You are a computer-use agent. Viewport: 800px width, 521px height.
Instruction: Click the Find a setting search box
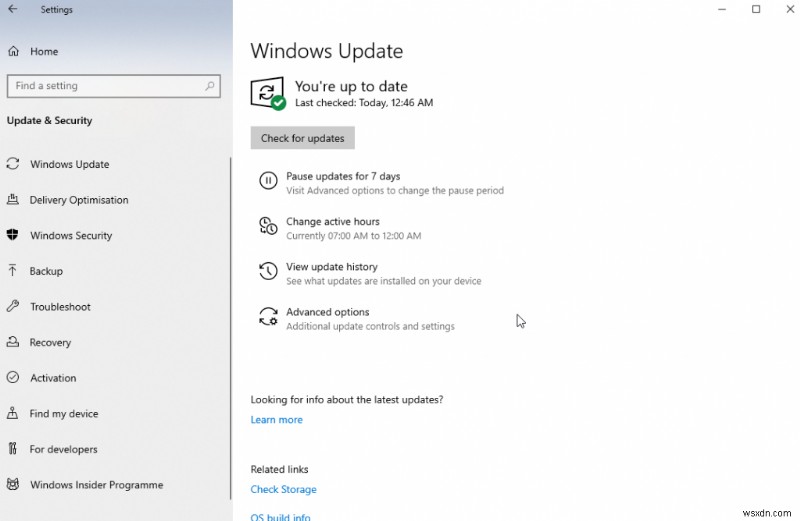tap(114, 86)
